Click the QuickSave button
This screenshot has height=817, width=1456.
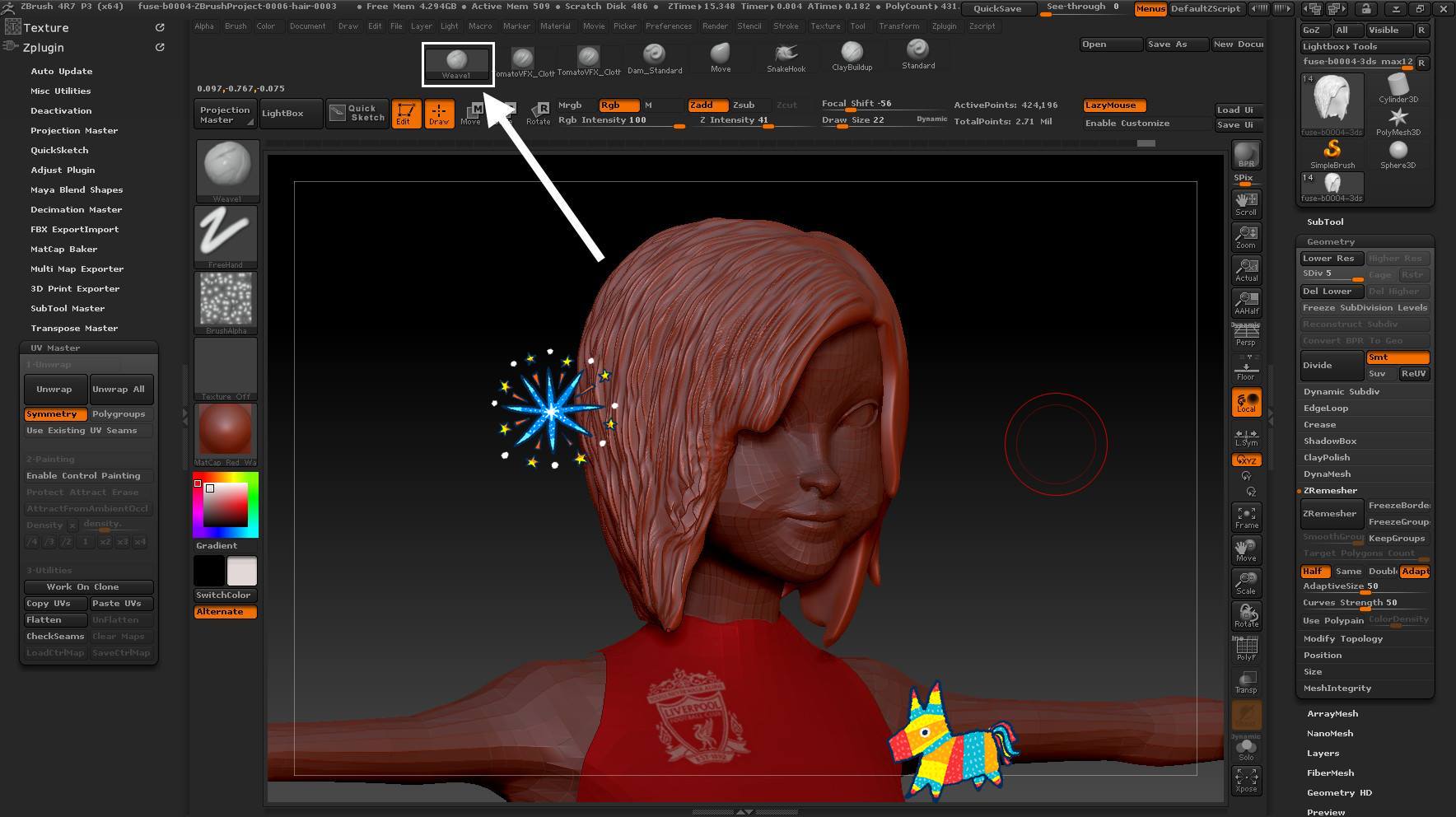tap(997, 9)
